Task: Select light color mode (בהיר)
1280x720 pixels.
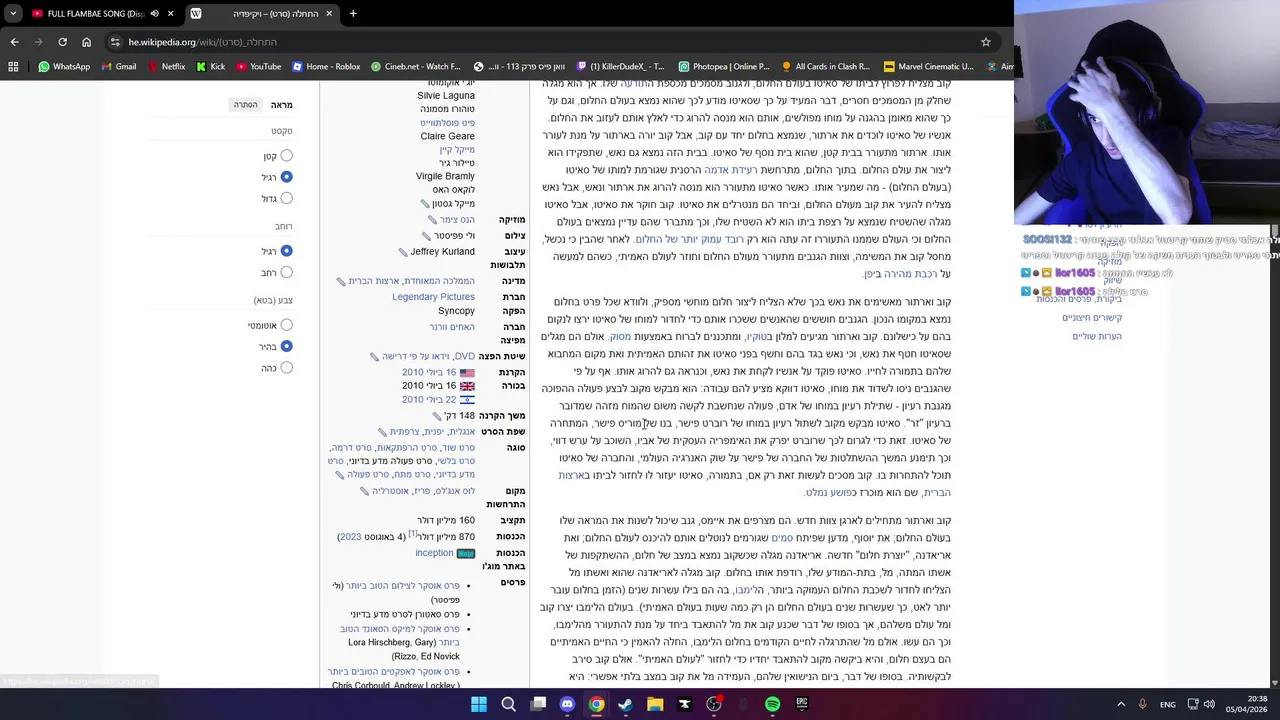Action: pos(286,346)
